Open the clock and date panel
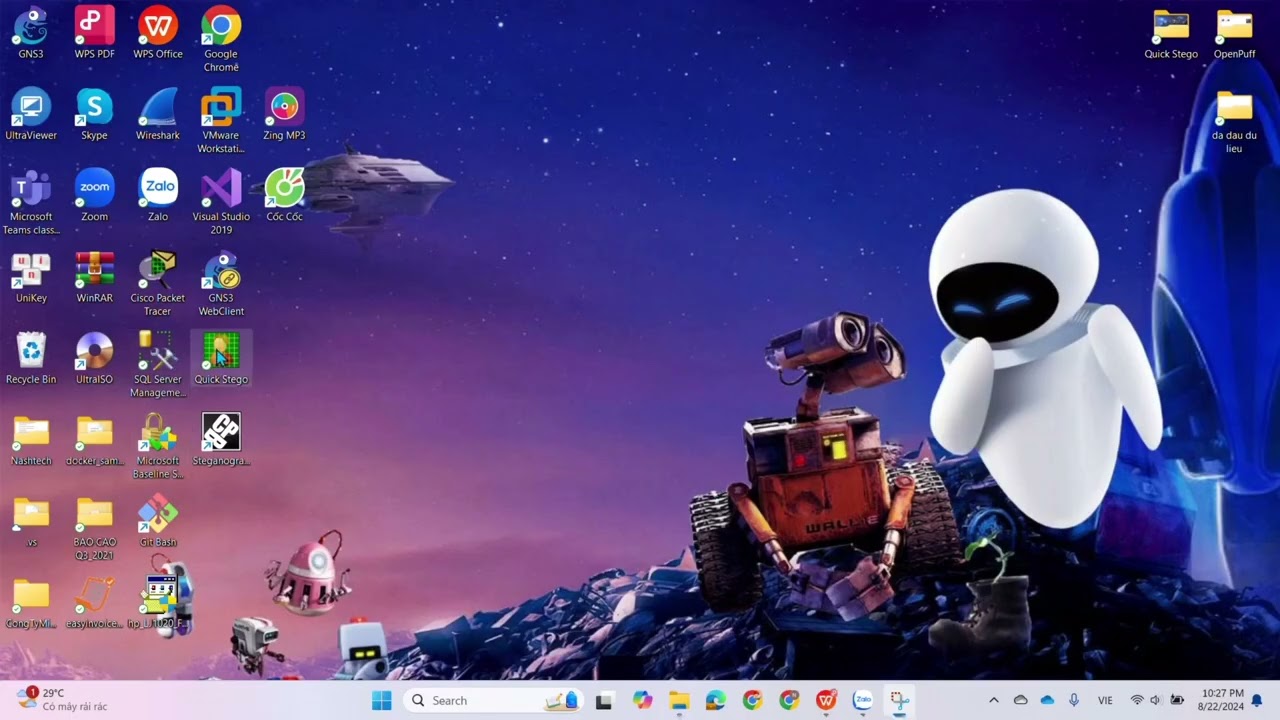 (1222, 699)
